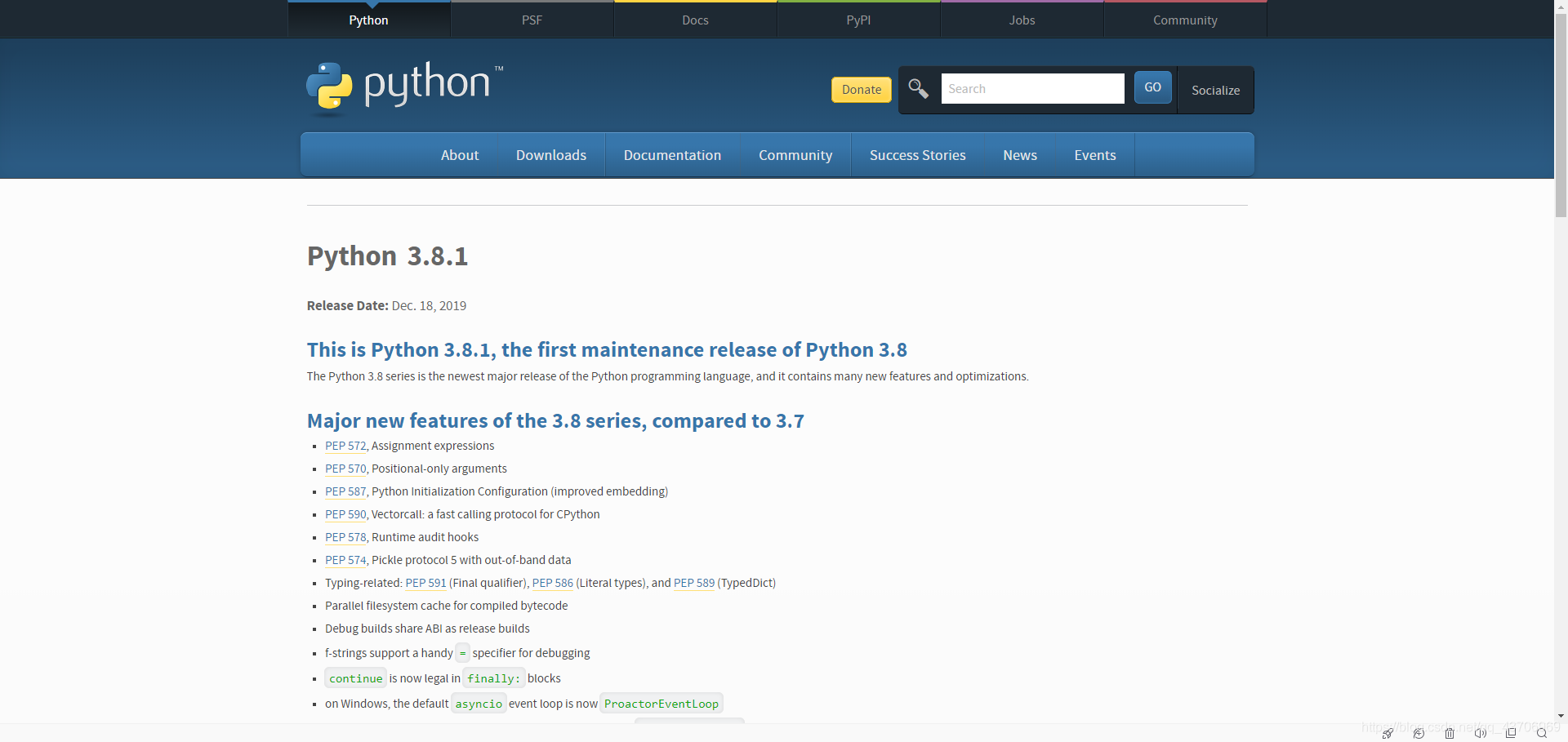The image size is (1568, 742).
Task: Open the PEP 591 link
Action: point(426,583)
